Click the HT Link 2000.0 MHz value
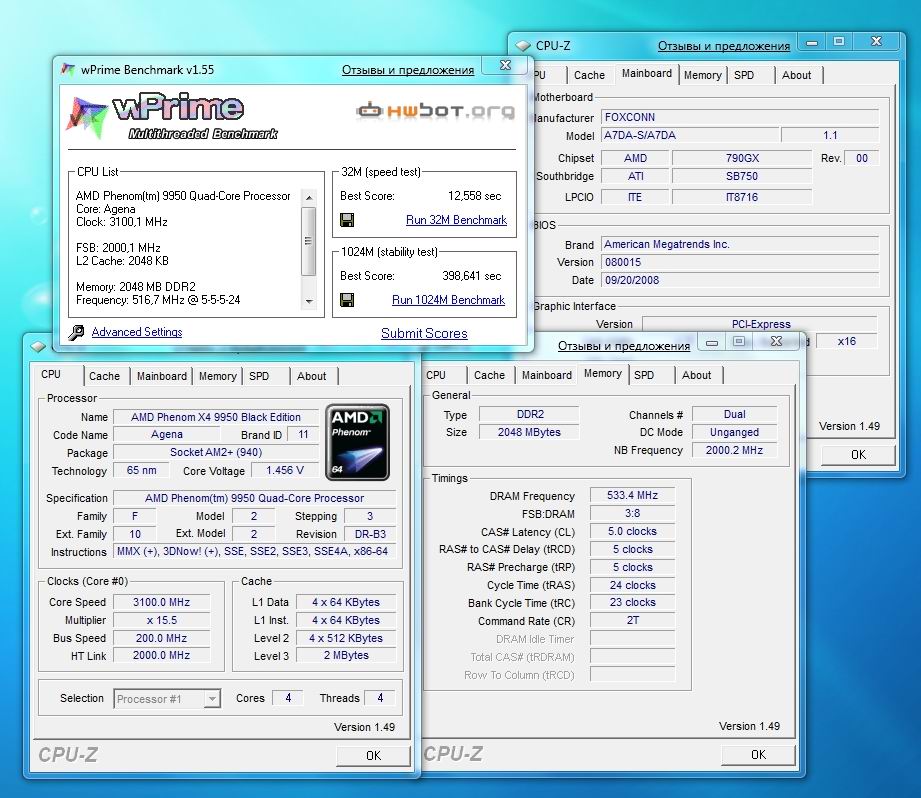 [162, 655]
